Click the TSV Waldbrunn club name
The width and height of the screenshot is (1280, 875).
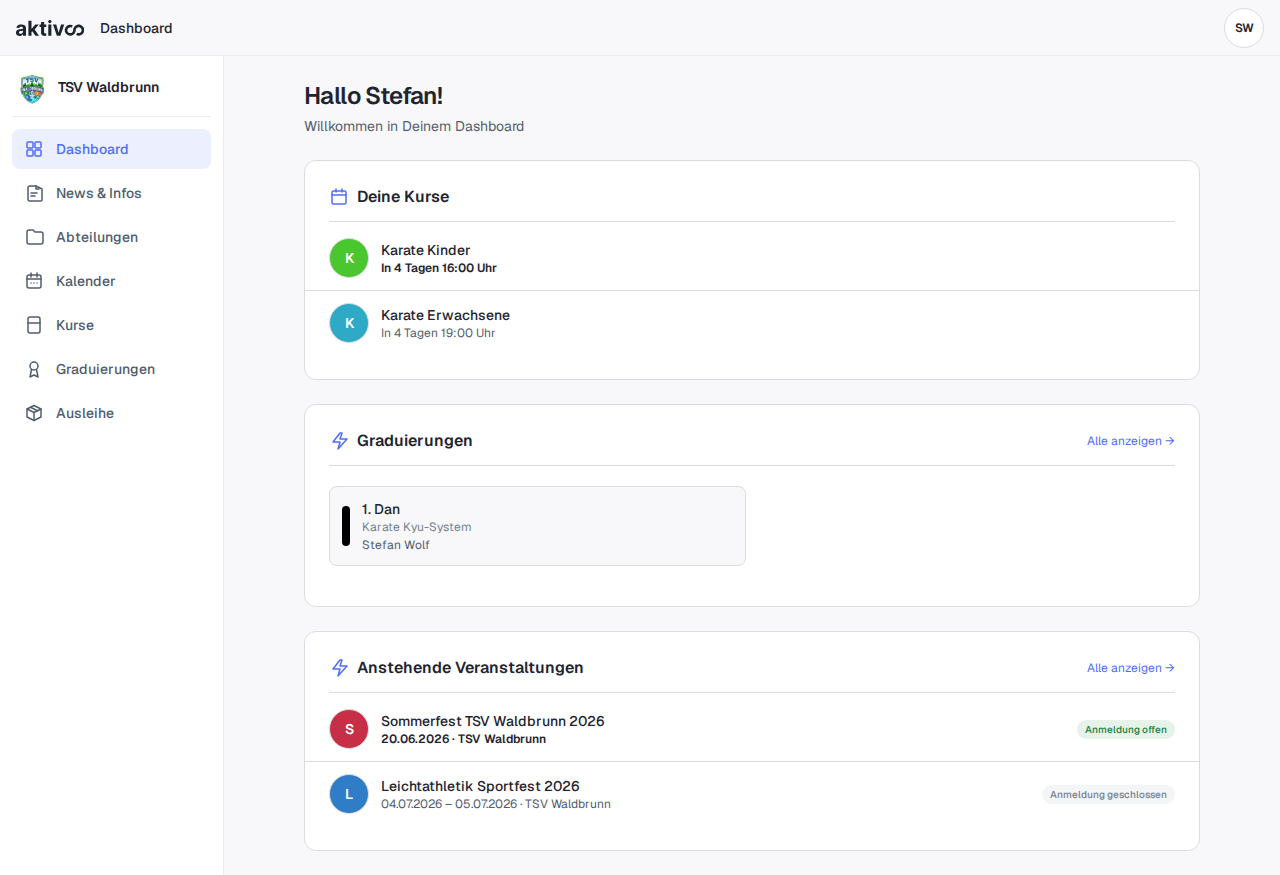[x=108, y=87]
